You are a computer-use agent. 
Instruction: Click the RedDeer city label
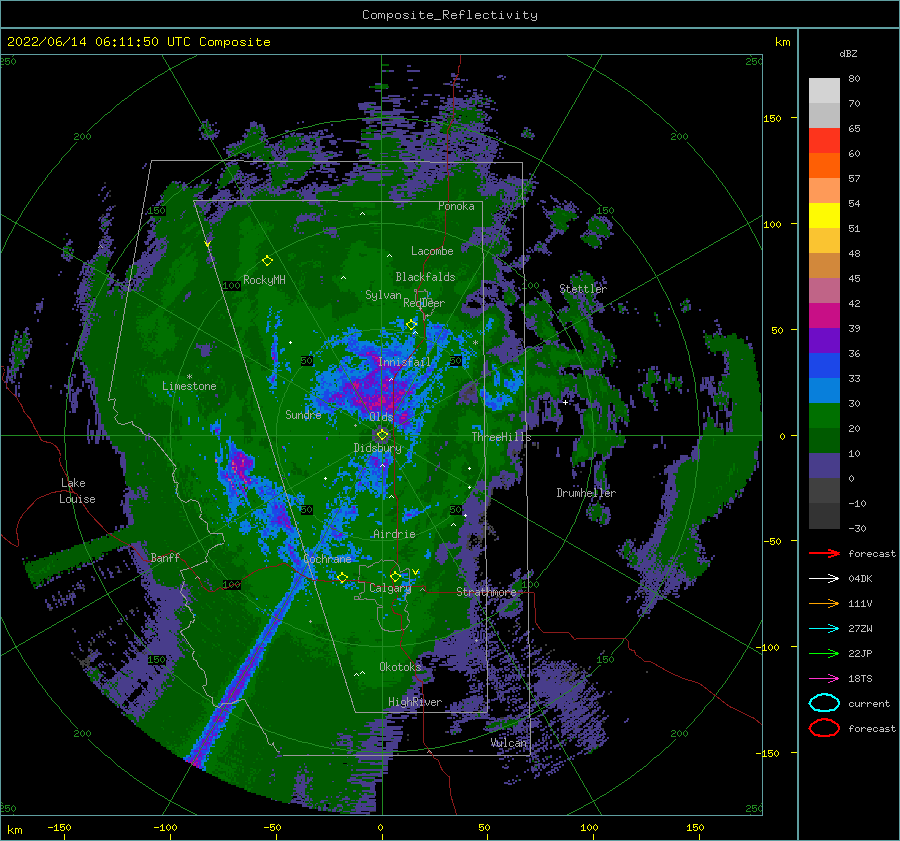(x=424, y=303)
